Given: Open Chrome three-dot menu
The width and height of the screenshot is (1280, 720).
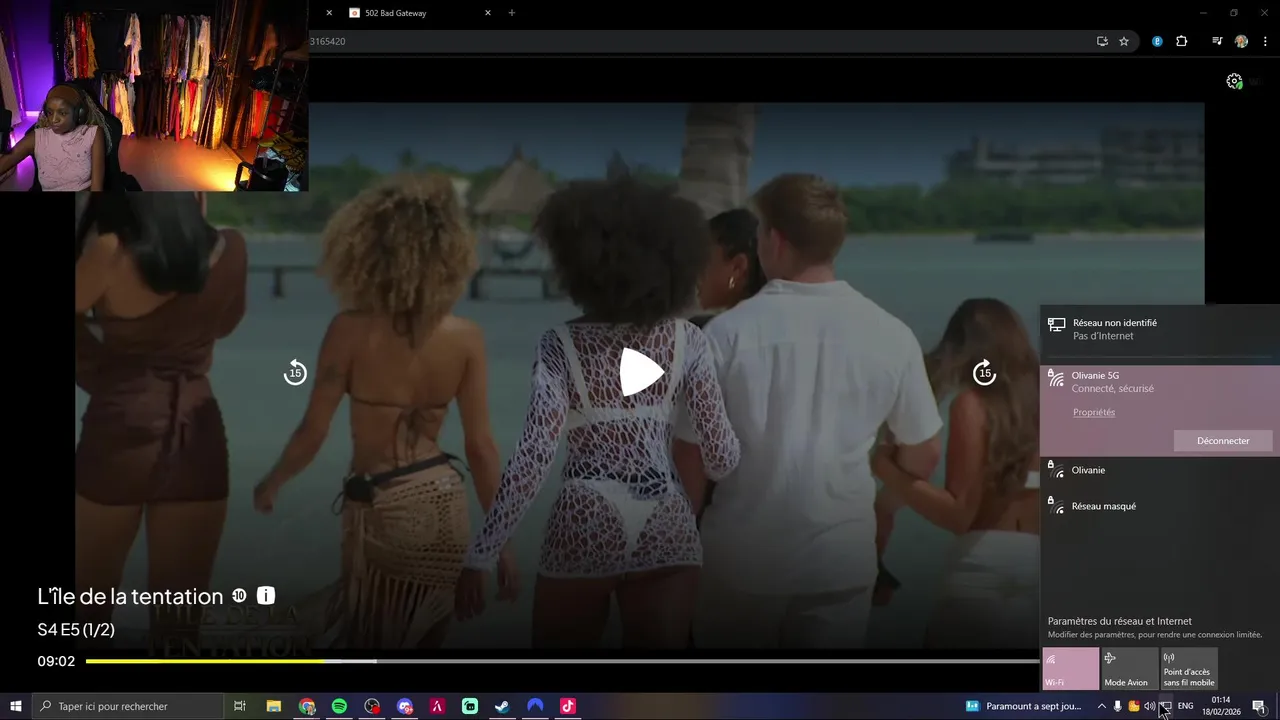Looking at the screenshot, I should 1265,41.
